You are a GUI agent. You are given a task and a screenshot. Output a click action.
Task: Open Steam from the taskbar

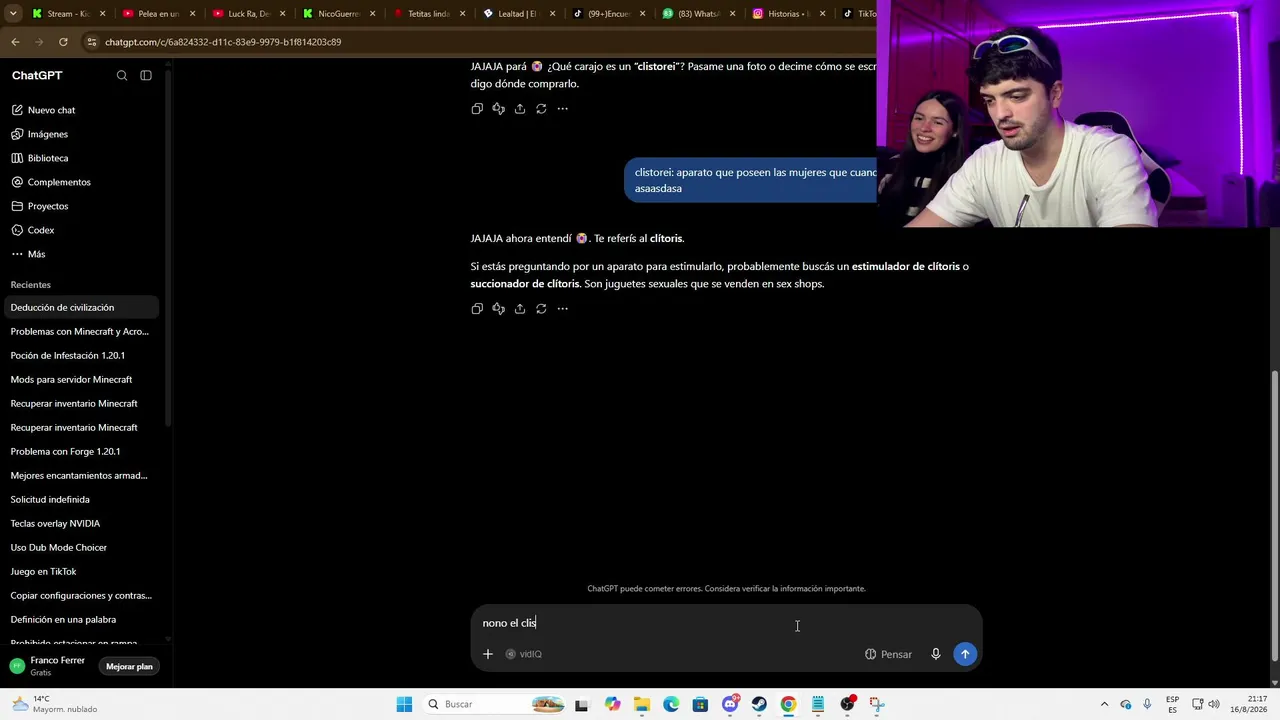point(759,704)
